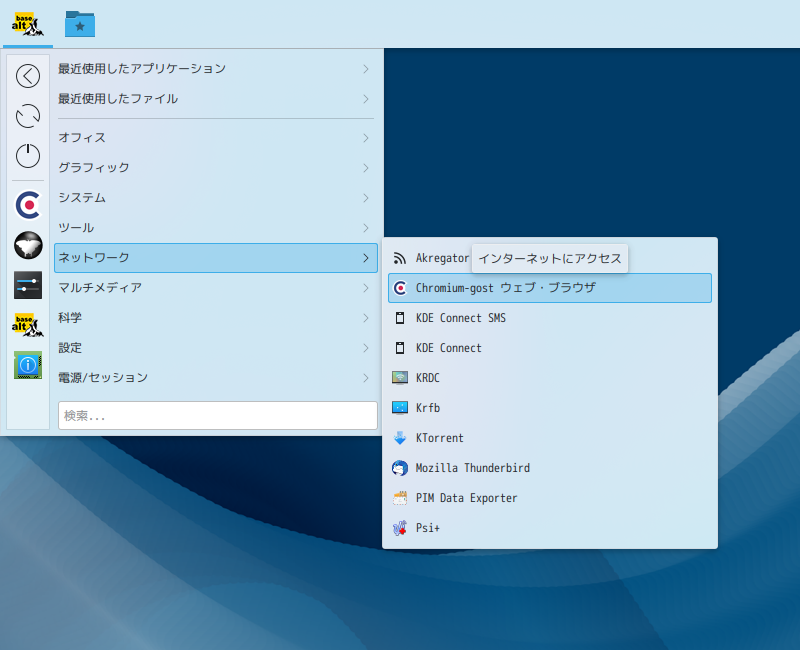Screen dimensions: 800x650
Task: Click the PIM Data Exporter icon
Action: pos(400,498)
